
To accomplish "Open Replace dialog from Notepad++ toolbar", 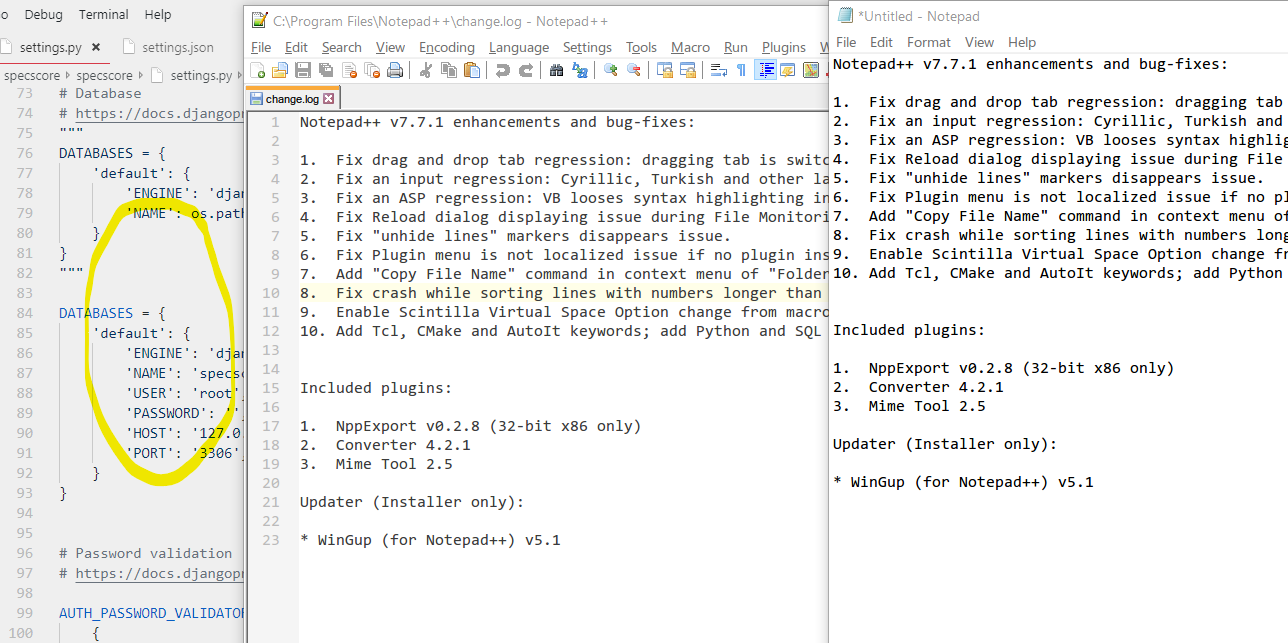I will click(x=579, y=70).
